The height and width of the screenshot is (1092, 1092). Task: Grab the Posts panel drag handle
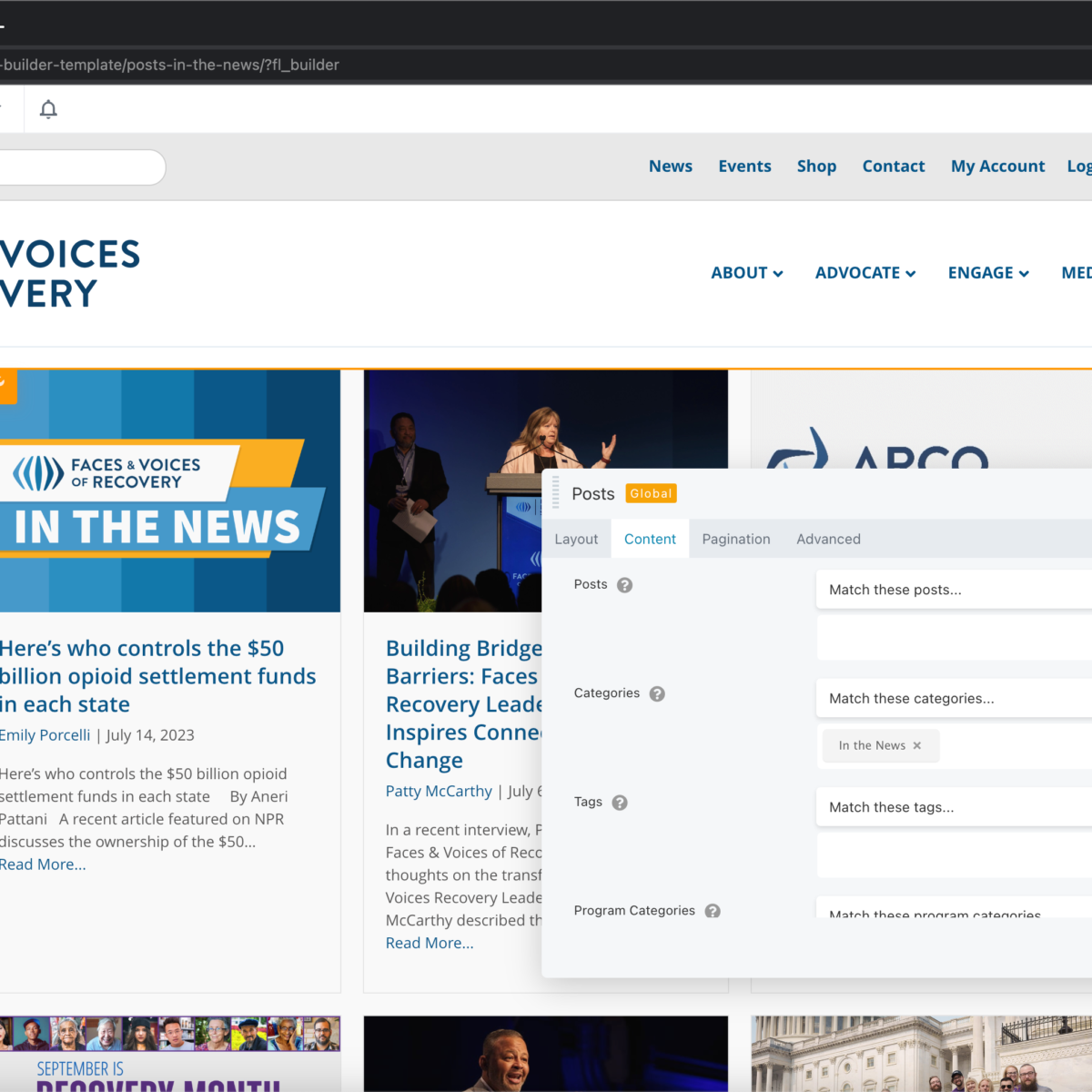[556, 493]
